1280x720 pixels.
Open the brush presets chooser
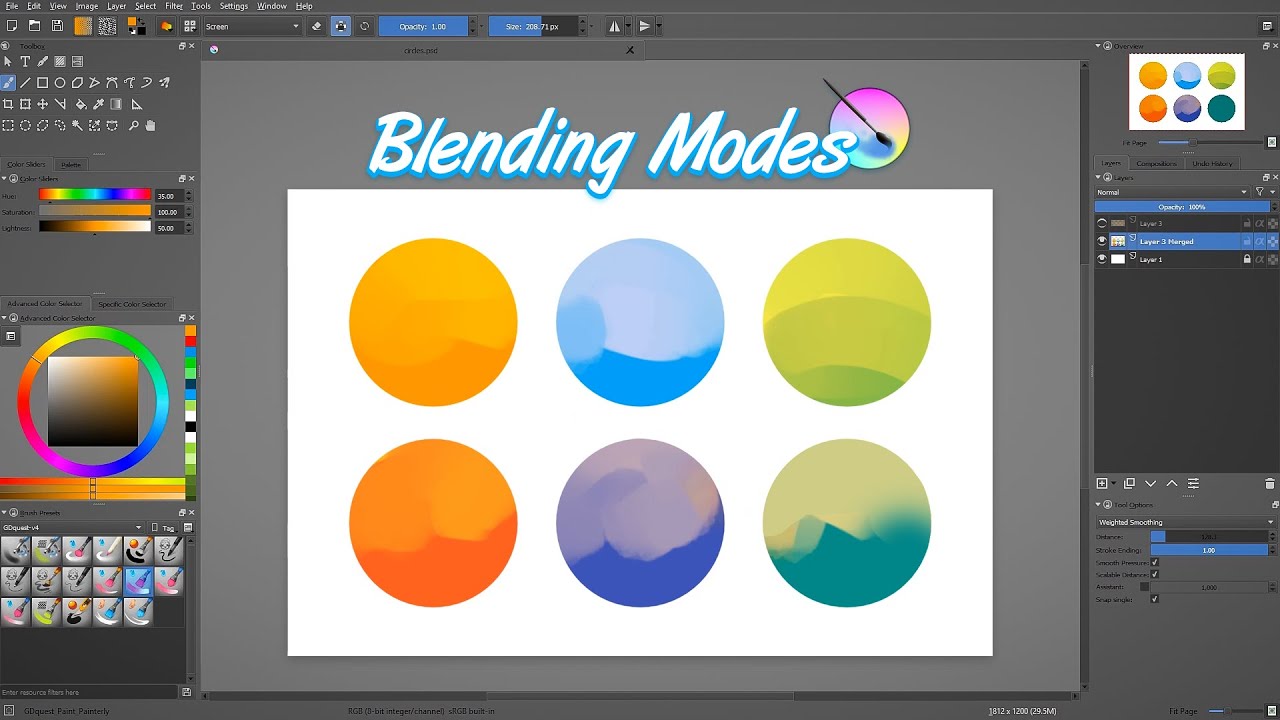[x=191, y=26]
